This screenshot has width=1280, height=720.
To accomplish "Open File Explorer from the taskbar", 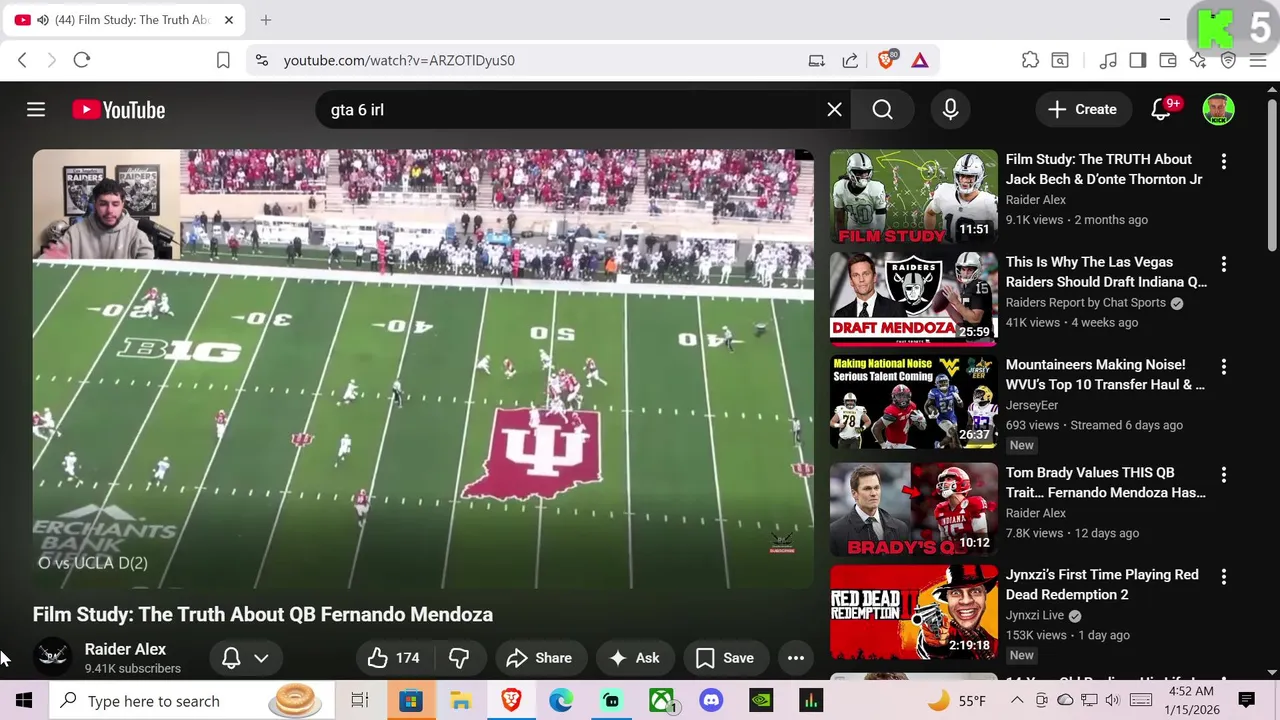I will [461, 701].
